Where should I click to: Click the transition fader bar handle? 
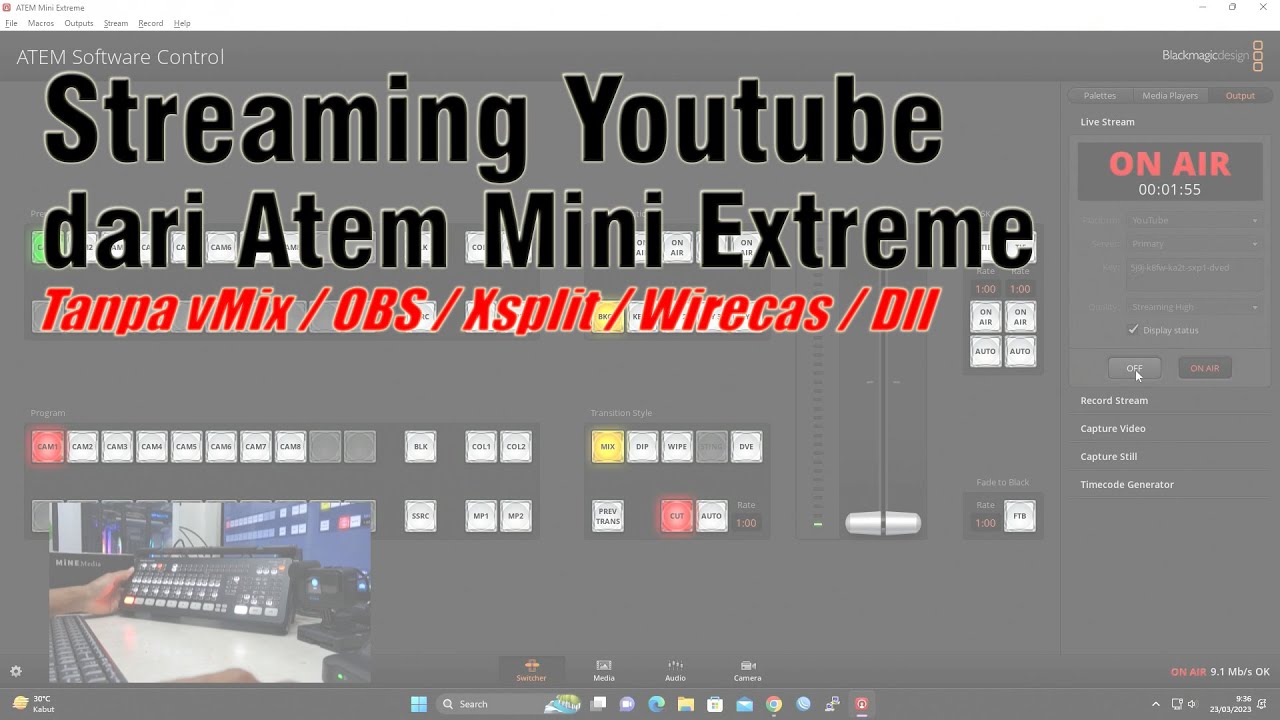(883, 523)
